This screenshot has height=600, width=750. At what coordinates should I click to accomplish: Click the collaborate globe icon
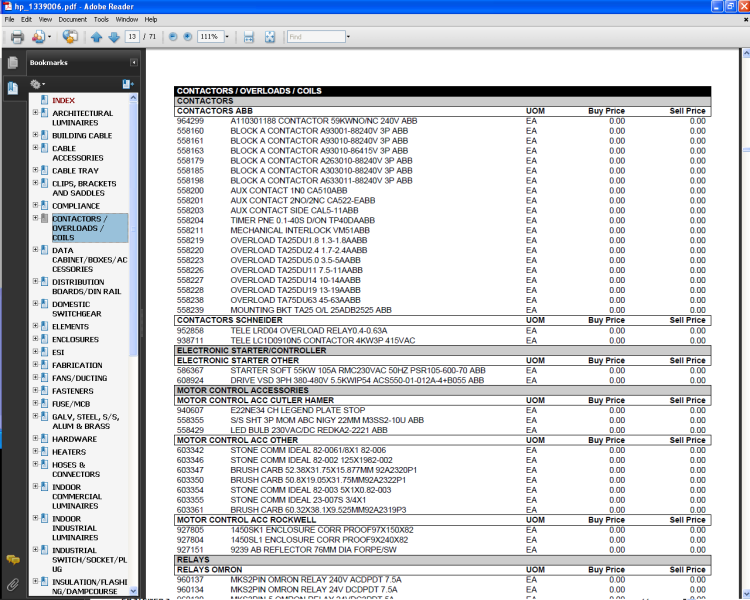point(70,37)
